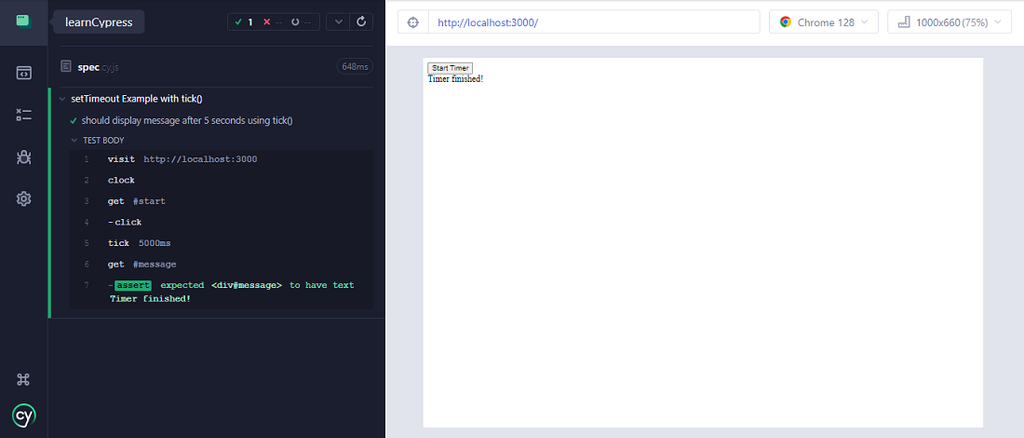Open viewport 1000x660 size dropdown
The image size is (1024, 438).
[950, 22]
